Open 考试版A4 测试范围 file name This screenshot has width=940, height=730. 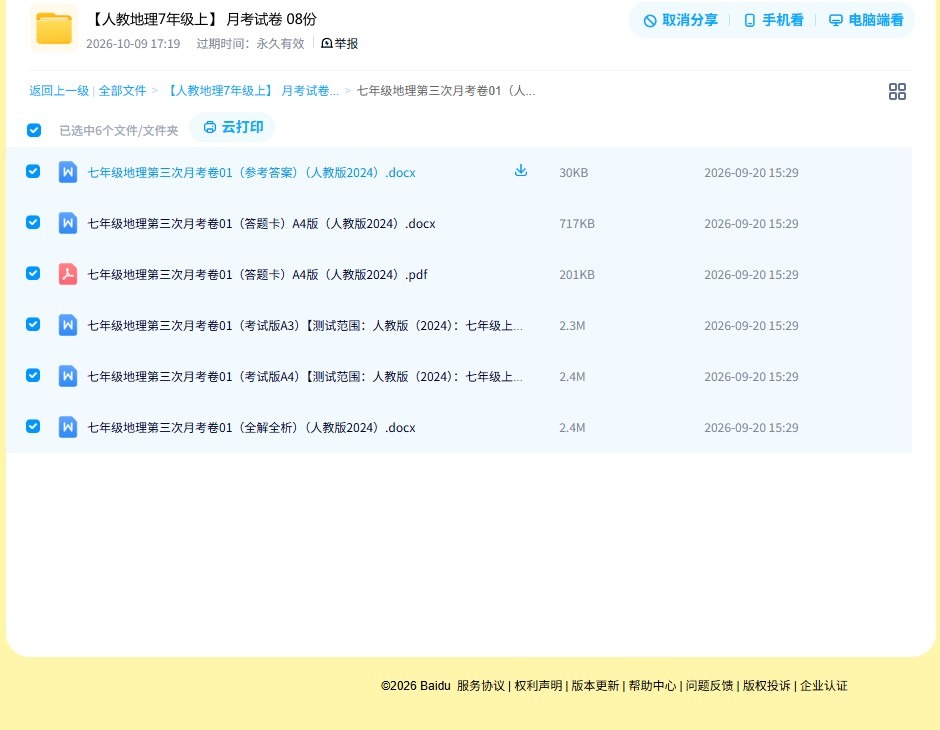point(305,376)
